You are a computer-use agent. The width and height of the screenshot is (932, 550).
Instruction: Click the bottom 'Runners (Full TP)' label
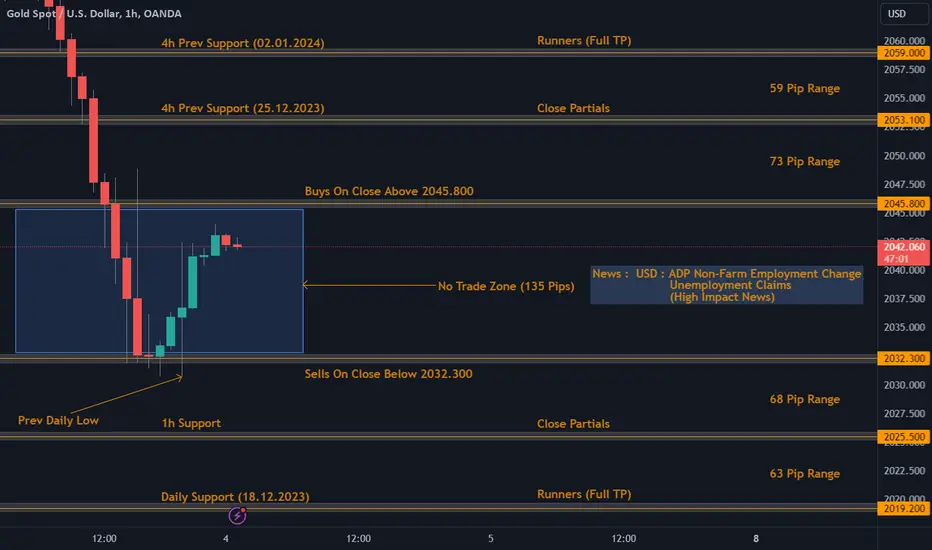click(584, 494)
